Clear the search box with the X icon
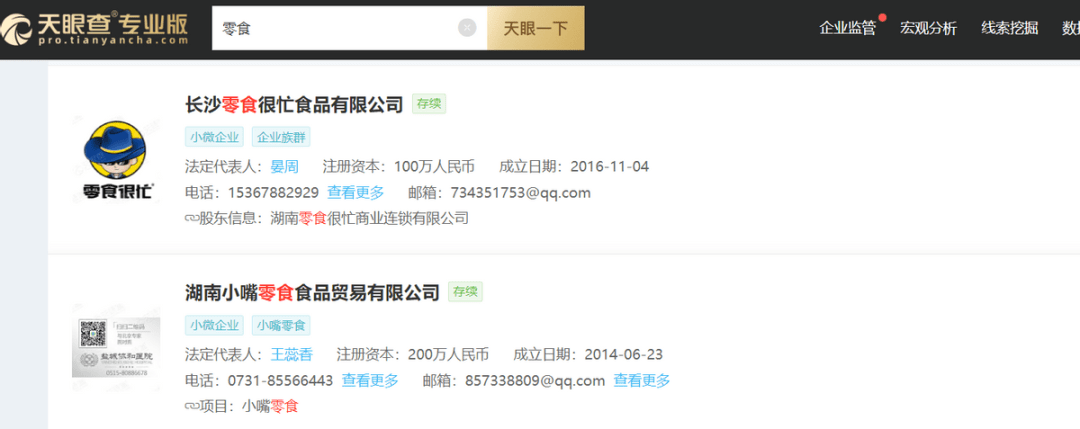The image size is (1080, 429). coord(467,28)
